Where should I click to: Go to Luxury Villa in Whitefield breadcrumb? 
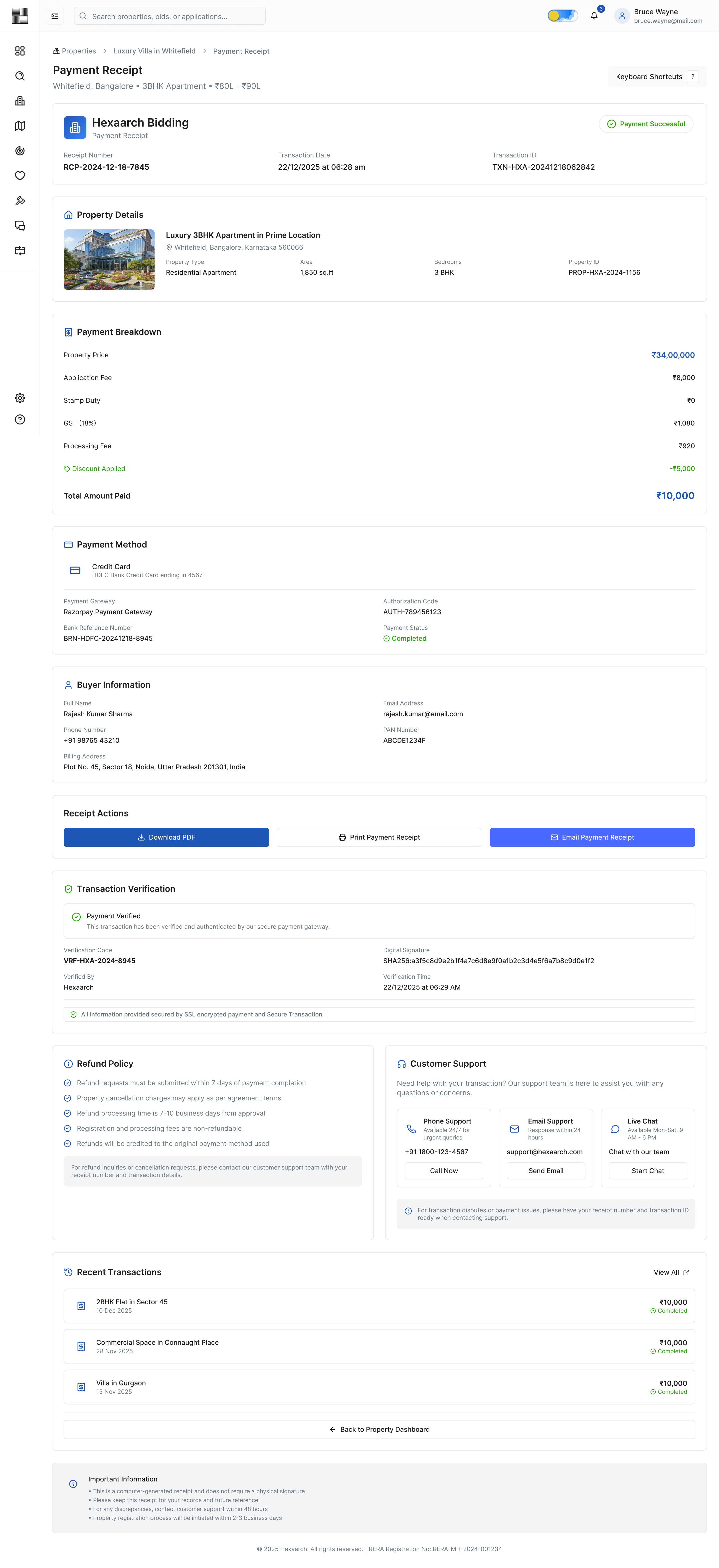pyautogui.click(x=155, y=51)
